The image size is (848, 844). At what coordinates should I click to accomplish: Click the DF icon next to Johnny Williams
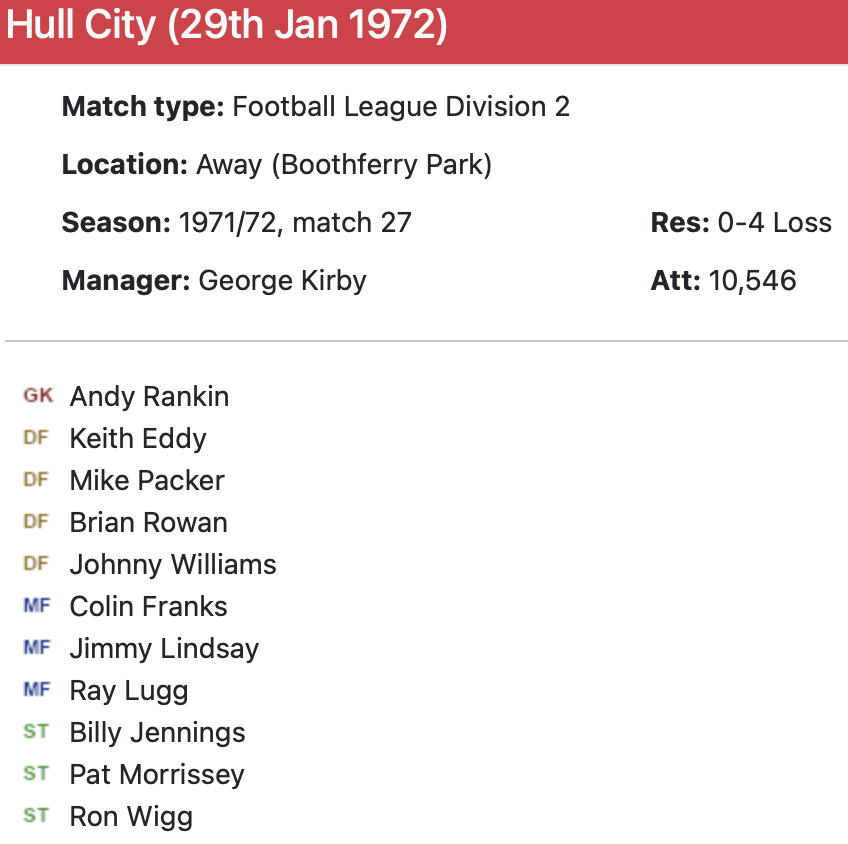pyautogui.click(x=36, y=564)
